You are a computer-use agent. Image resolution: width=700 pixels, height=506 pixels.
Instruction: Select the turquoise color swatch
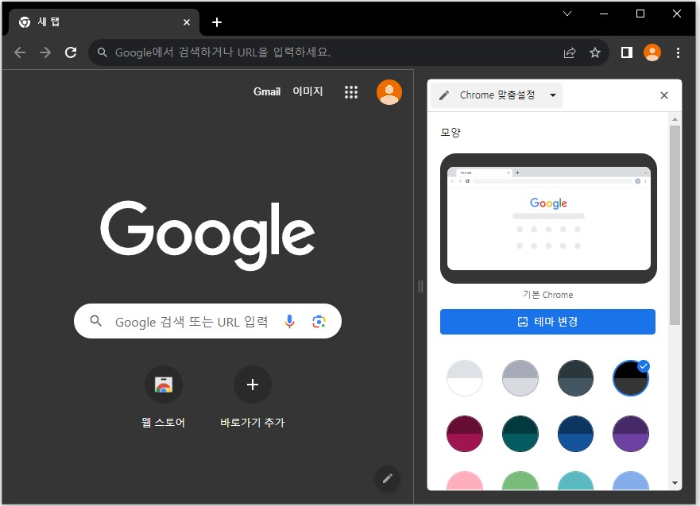click(x=575, y=481)
